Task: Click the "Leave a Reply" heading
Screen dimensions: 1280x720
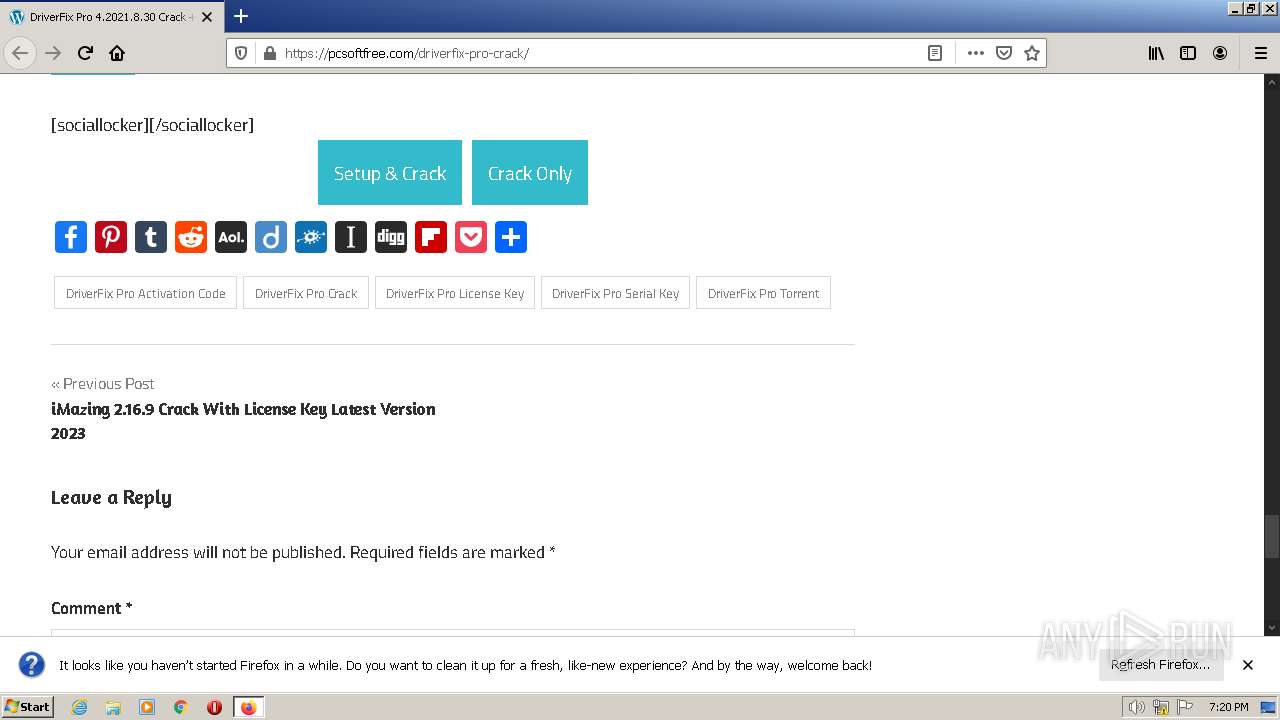Action: tap(111, 498)
